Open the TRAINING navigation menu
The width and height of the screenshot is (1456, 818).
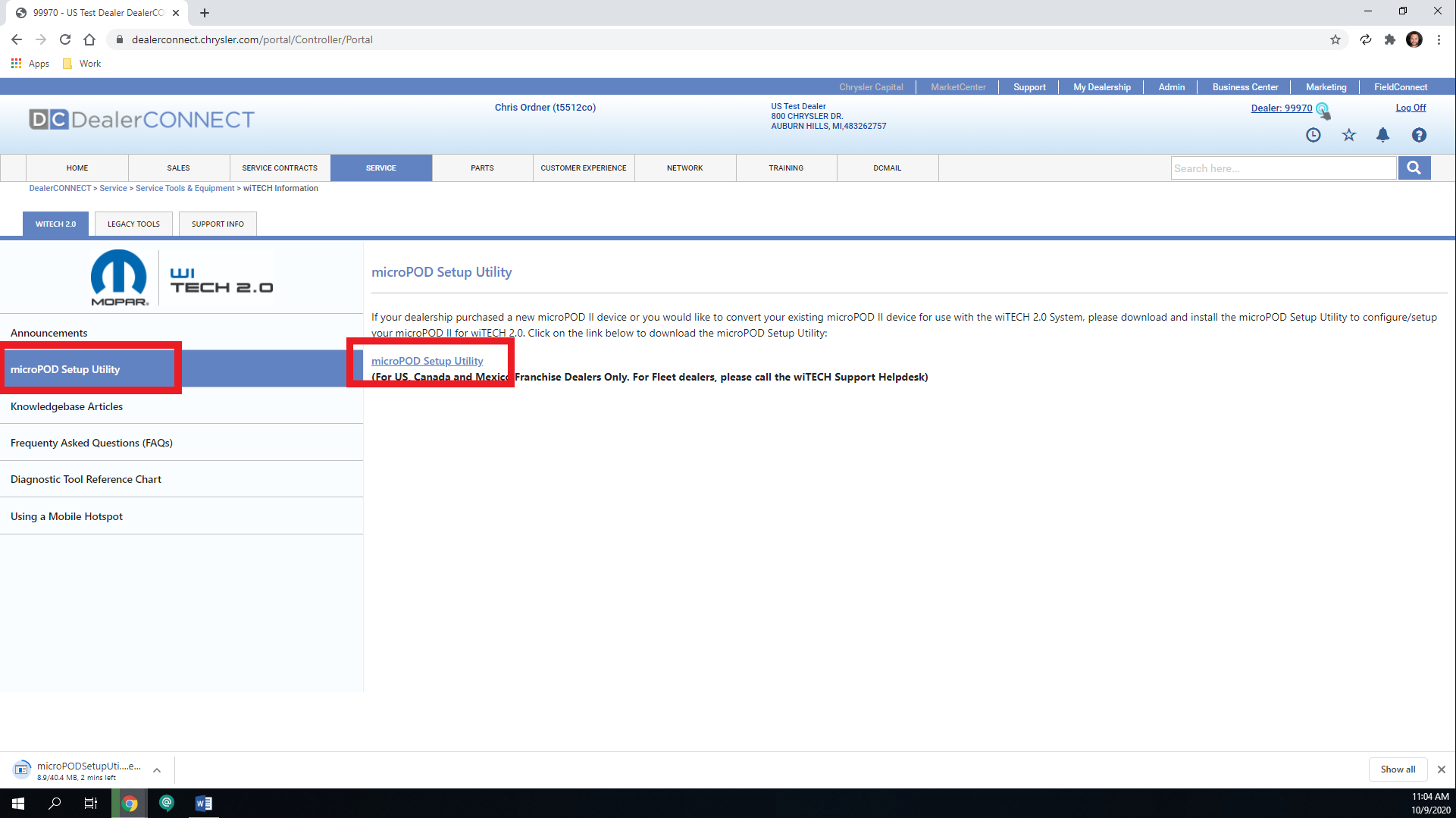pyautogui.click(x=786, y=168)
